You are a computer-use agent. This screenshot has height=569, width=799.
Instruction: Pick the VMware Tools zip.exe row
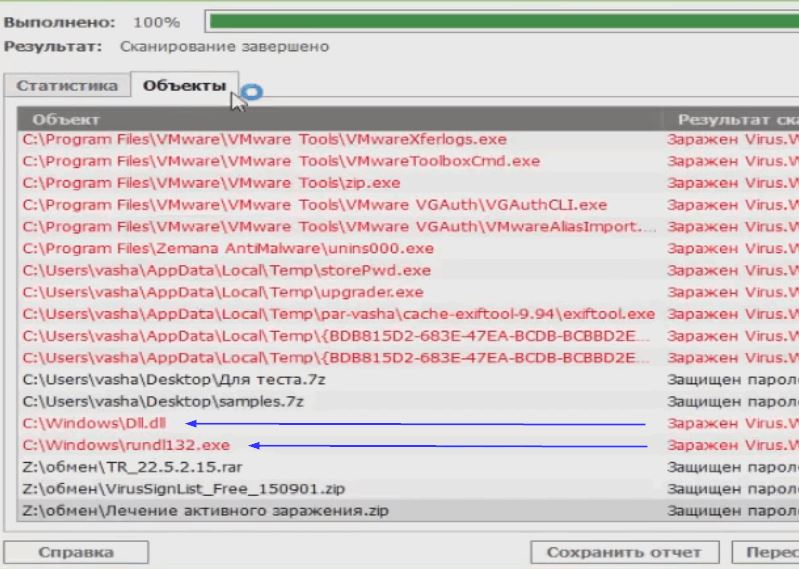pos(211,183)
